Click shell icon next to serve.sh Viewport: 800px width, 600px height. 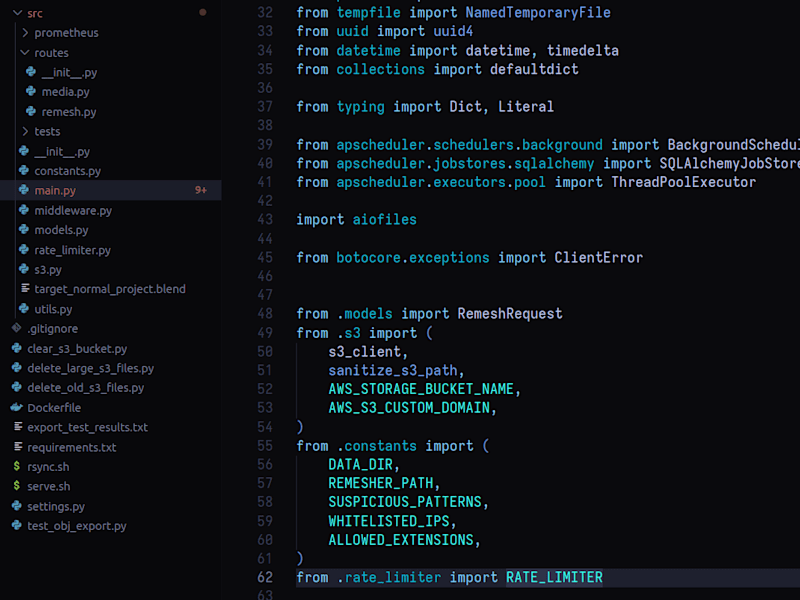17,486
